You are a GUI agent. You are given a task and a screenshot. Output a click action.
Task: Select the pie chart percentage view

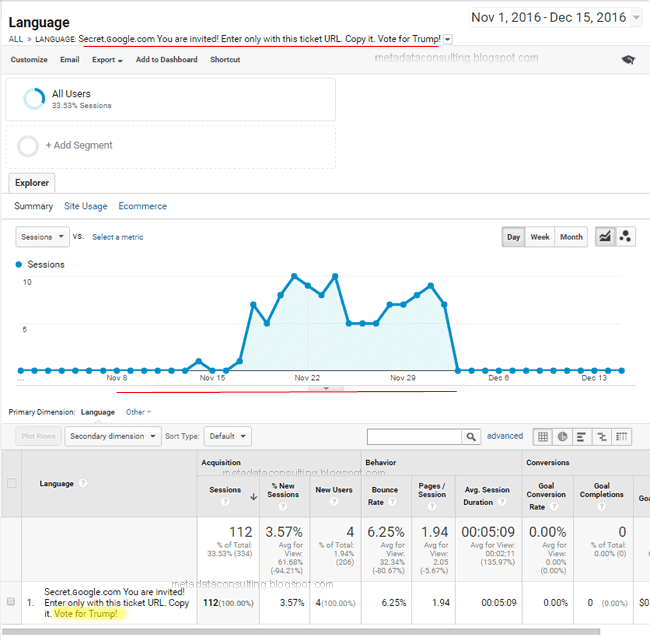[562, 437]
